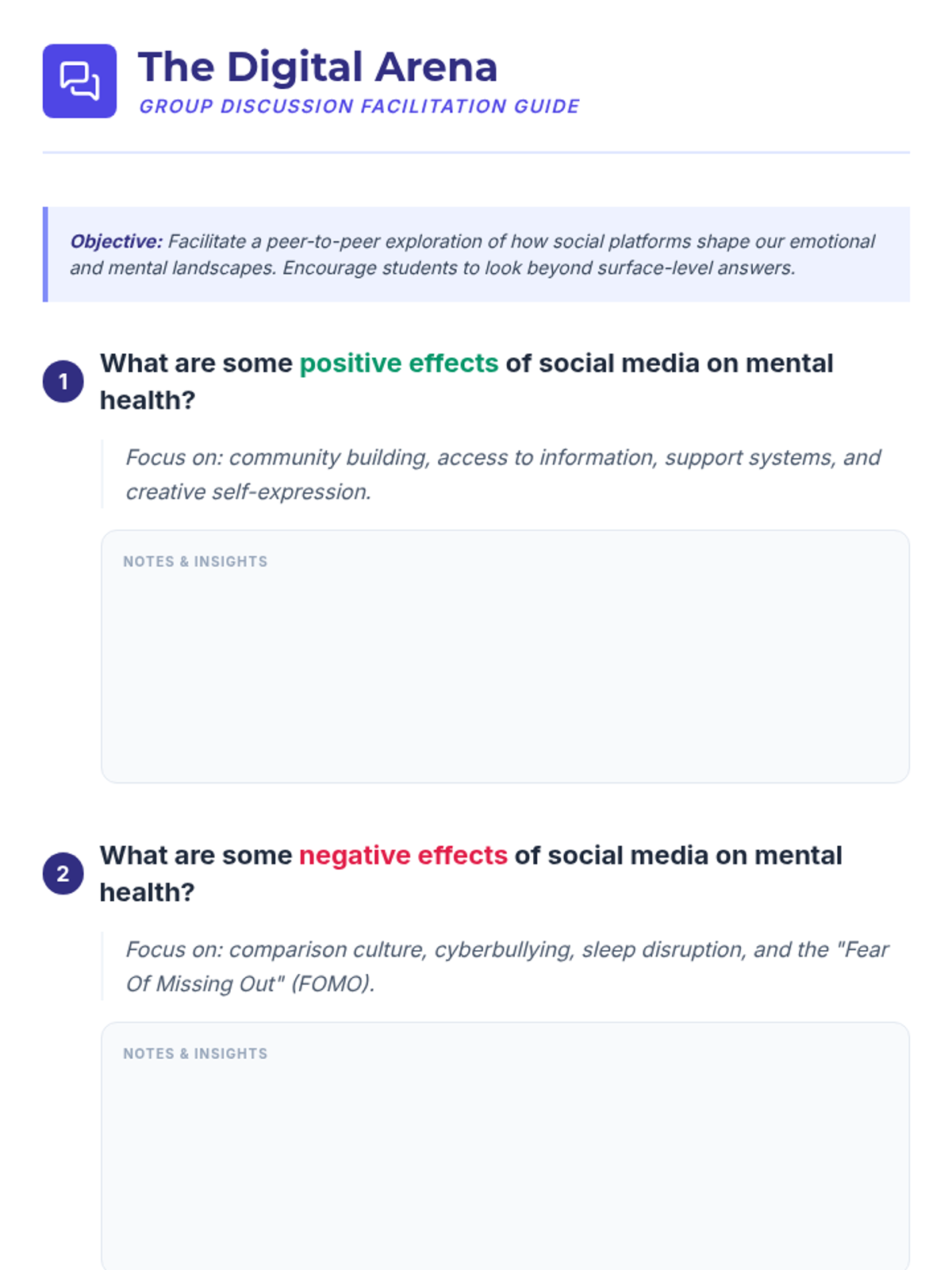
Task: Click the first question heading about positive effects
Action: coord(466,382)
